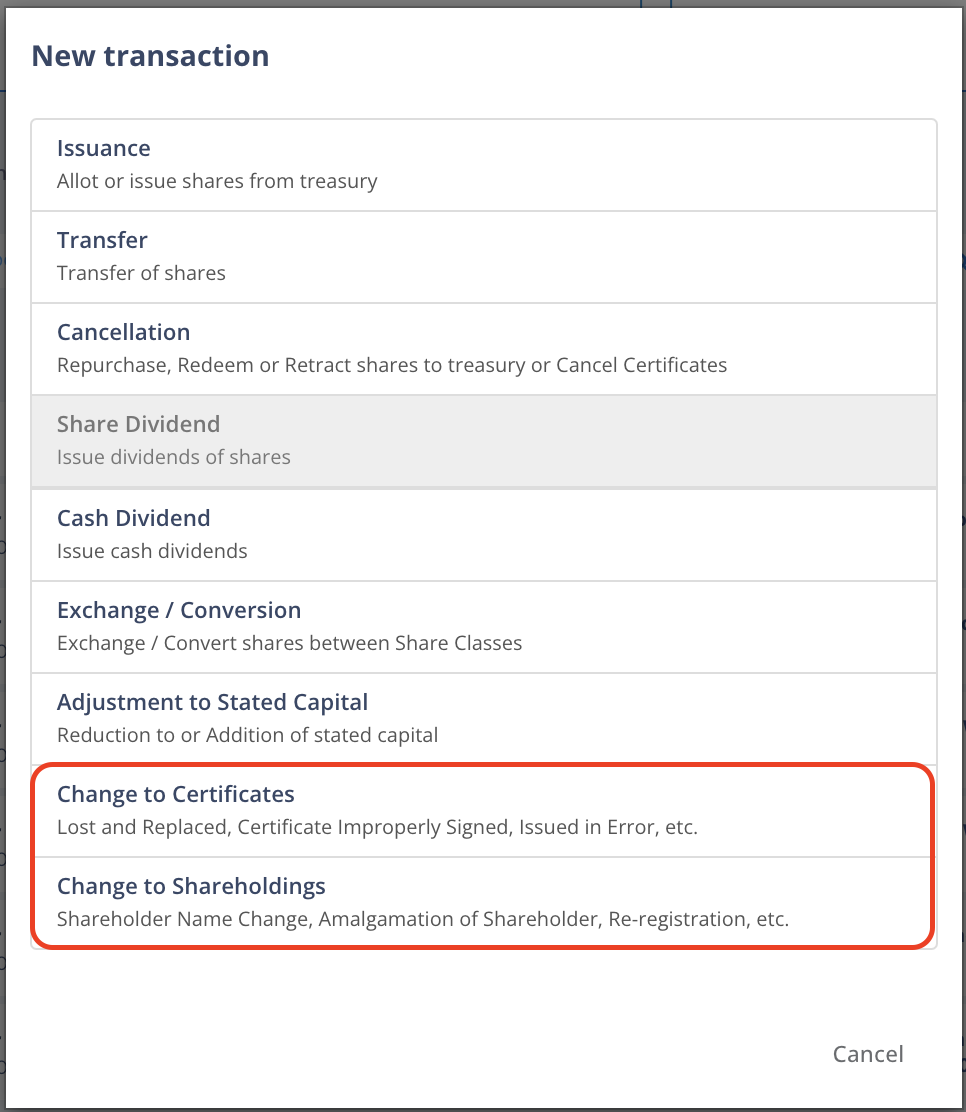This screenshot has height=1112, width=966.
Task: Click the 'Transfer of shares' description
Action: point(141,274)
